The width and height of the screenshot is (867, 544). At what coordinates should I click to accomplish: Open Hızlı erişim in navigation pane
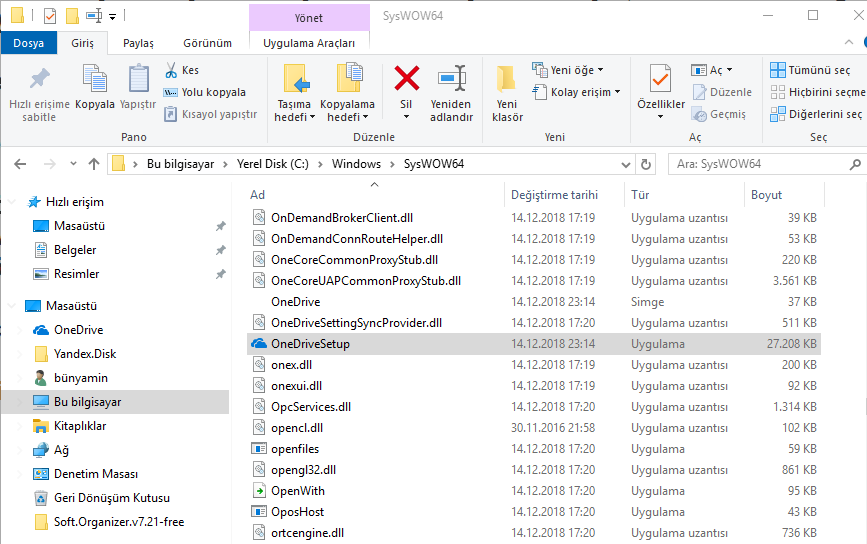tap(74, 202)
